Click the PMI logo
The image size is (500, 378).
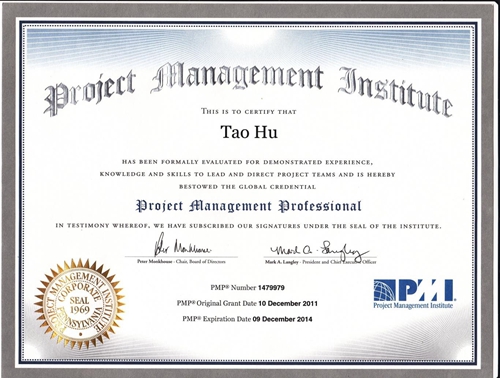click(413, 294)
